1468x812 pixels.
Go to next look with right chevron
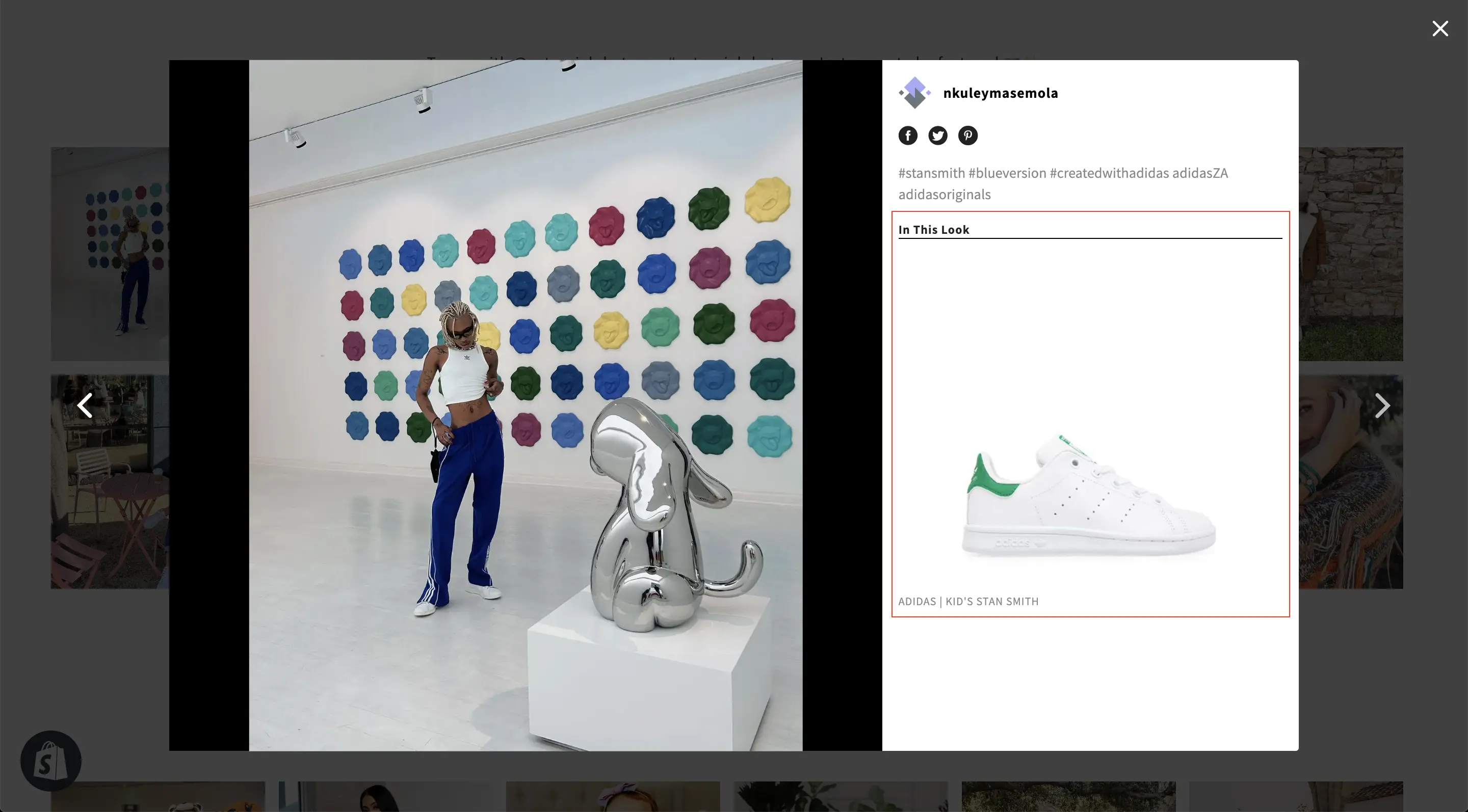(x=1382, y=405)
